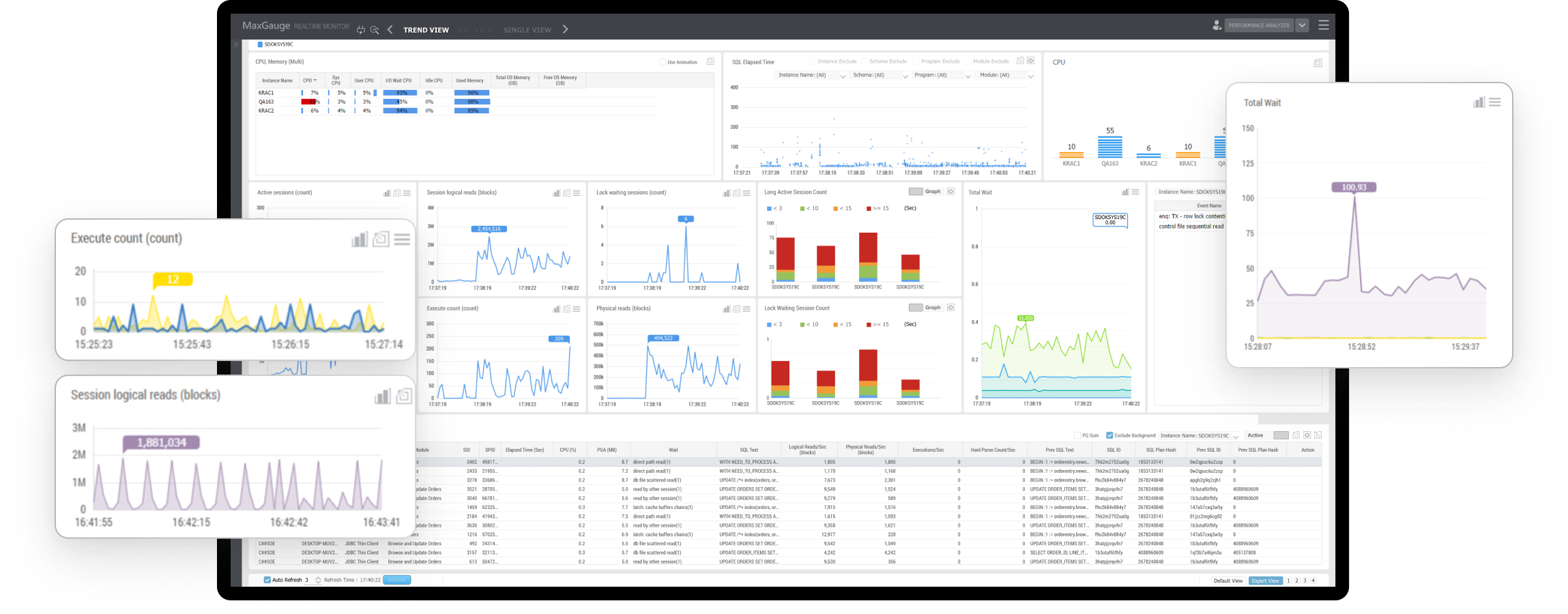Go to page 4 of session list
This screenshot has height=614, width=1568.
click(x=1313, y=581)
